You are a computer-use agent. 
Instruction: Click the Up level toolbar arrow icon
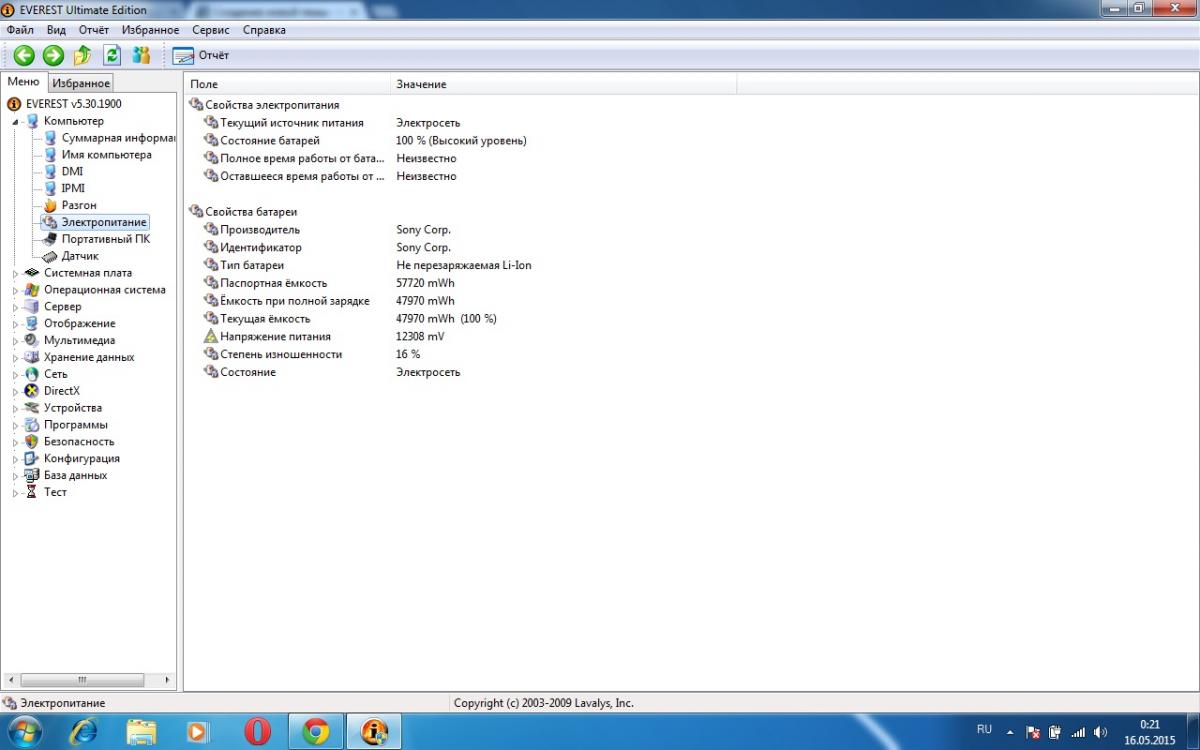[82, 56]
